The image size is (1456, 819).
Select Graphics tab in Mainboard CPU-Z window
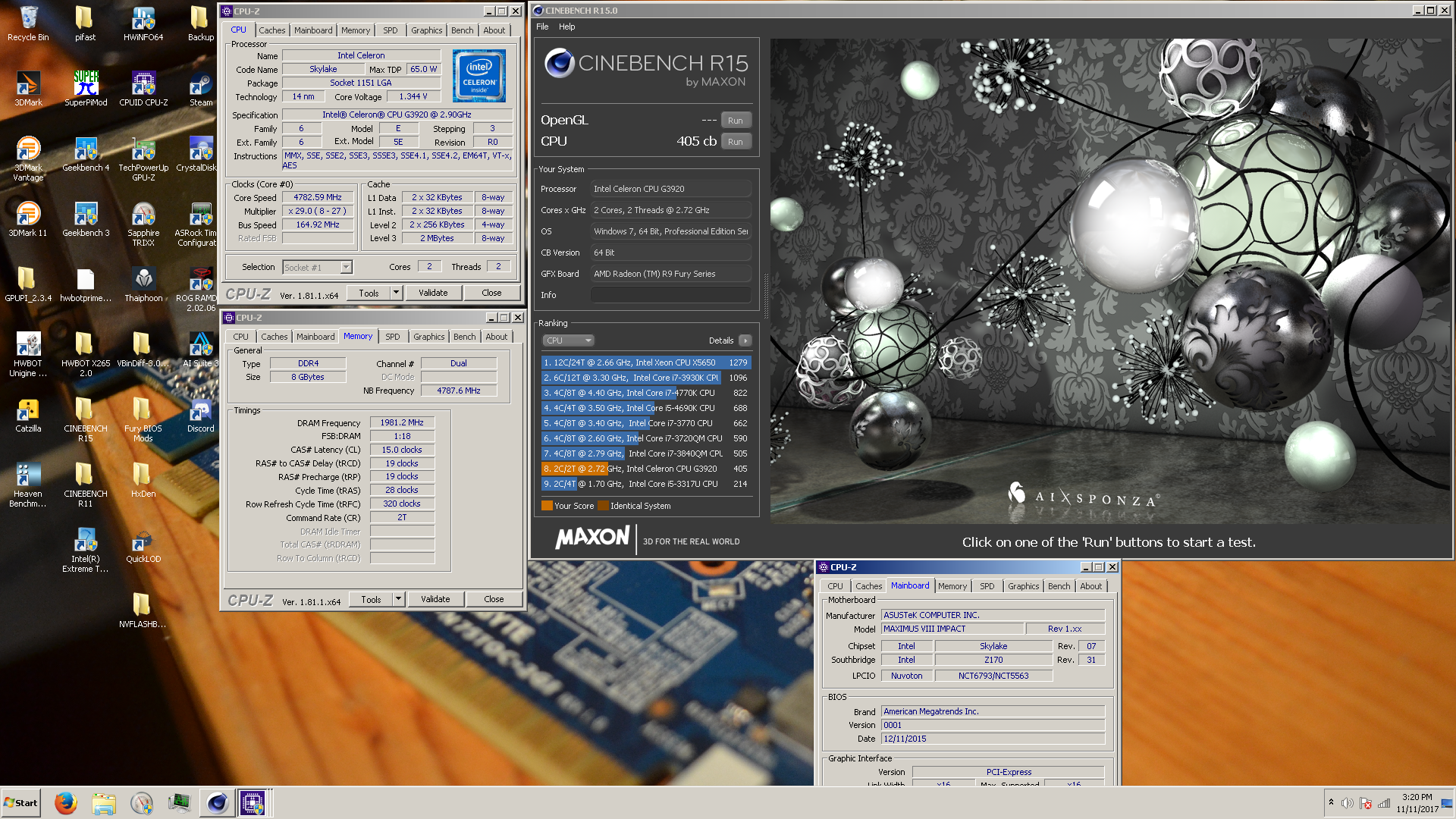[1023, 586]
